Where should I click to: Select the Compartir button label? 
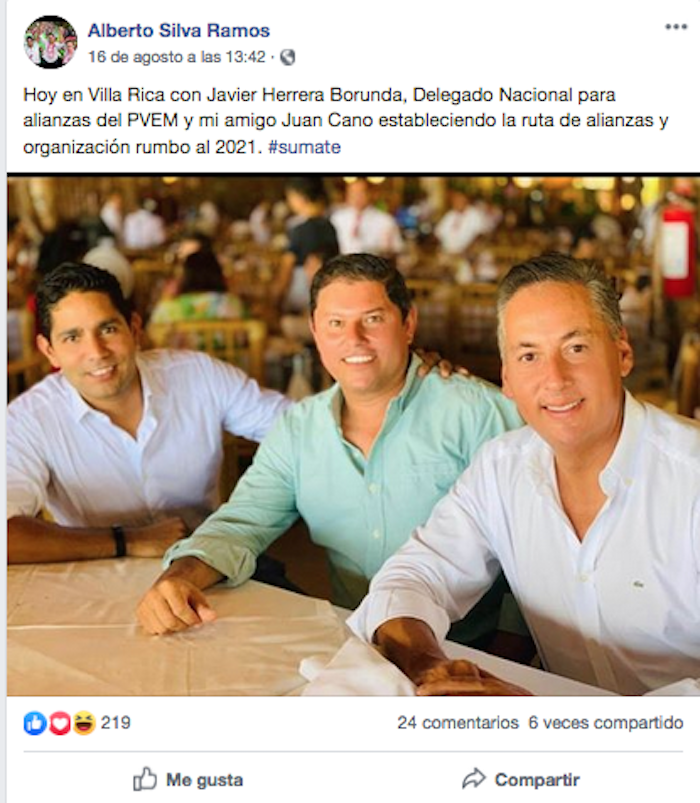point(537,780)
